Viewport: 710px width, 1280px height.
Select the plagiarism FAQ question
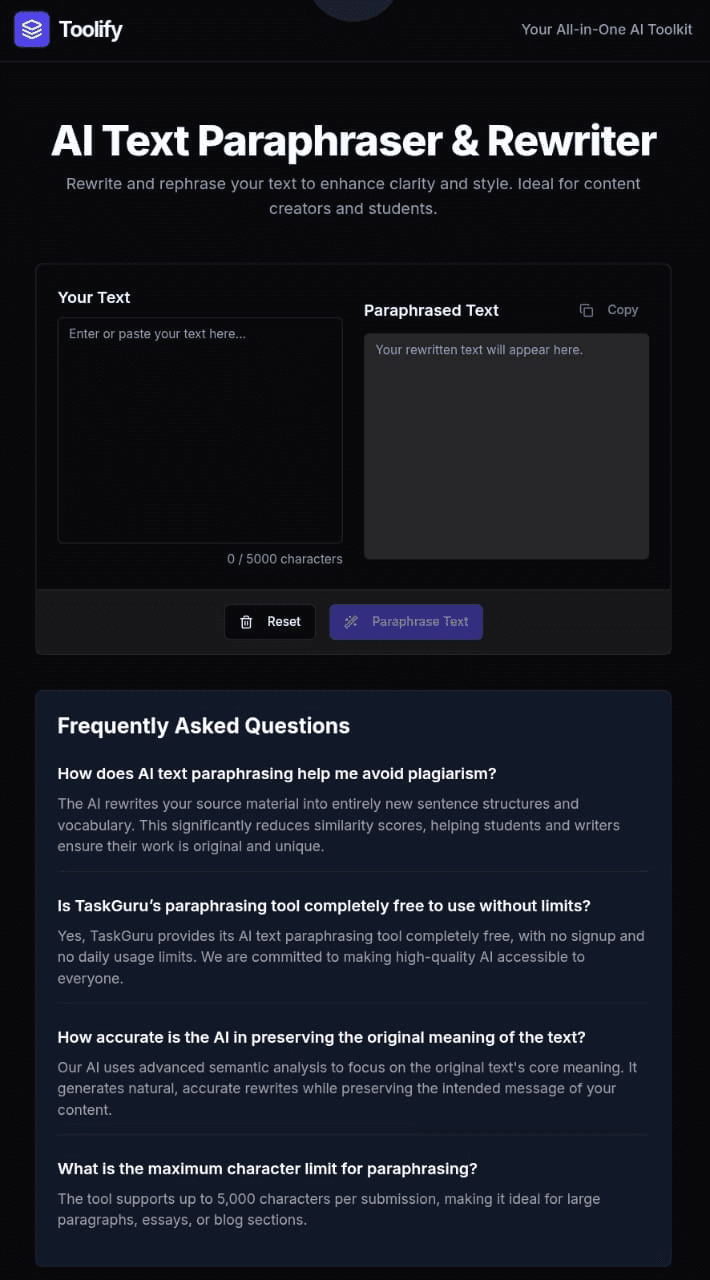pos(277,773)
